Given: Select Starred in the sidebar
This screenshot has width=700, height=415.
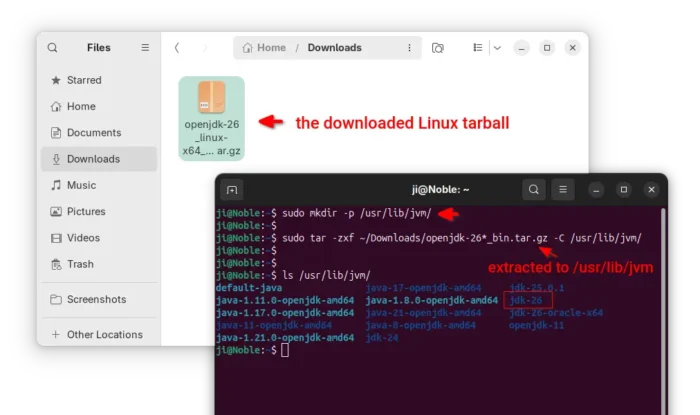Looking at the screenshot, I should pyautogui.click(x=84, y=81).
